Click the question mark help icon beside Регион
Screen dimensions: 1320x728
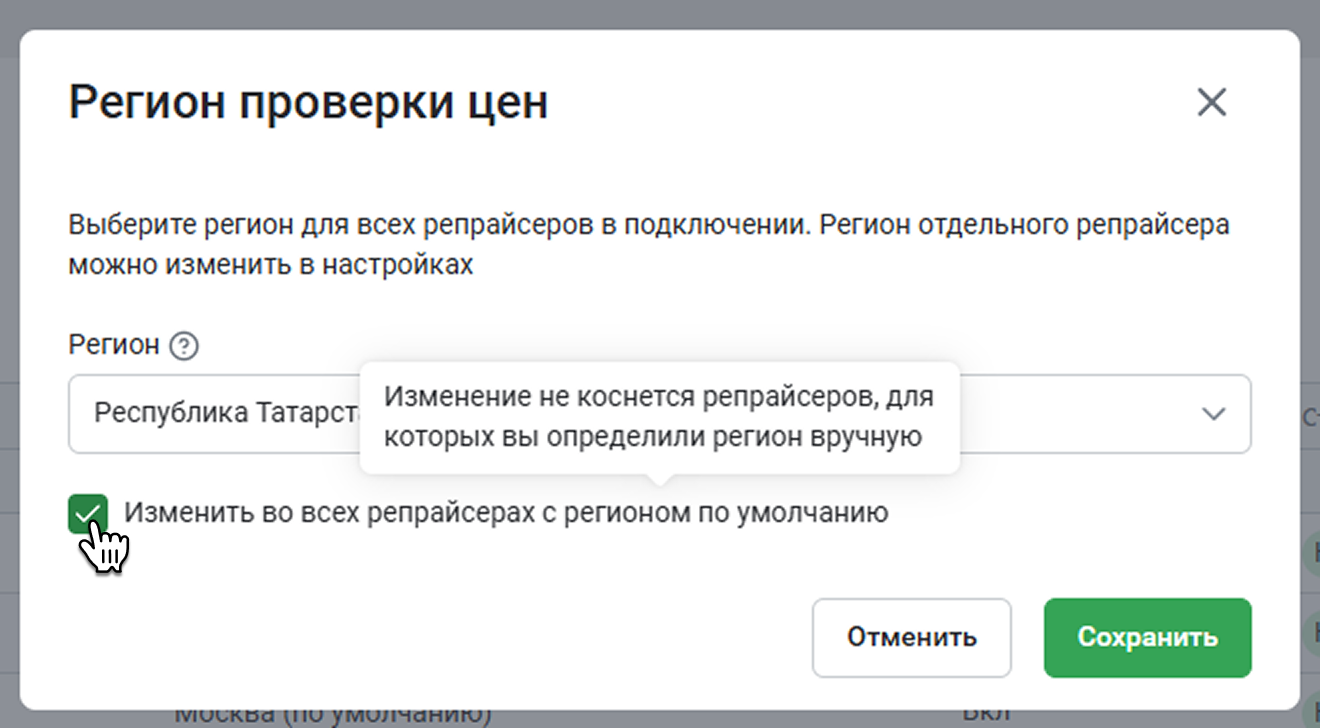[184, 346]
